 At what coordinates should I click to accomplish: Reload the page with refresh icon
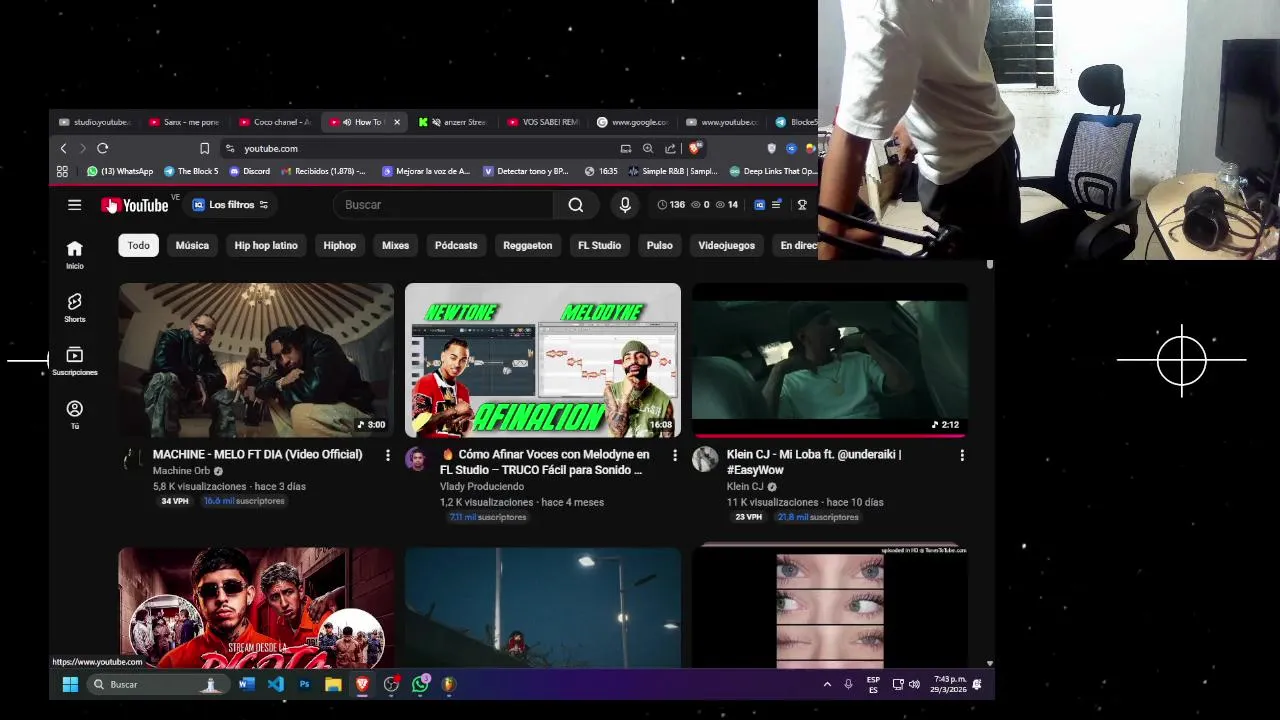pos(102,148)
